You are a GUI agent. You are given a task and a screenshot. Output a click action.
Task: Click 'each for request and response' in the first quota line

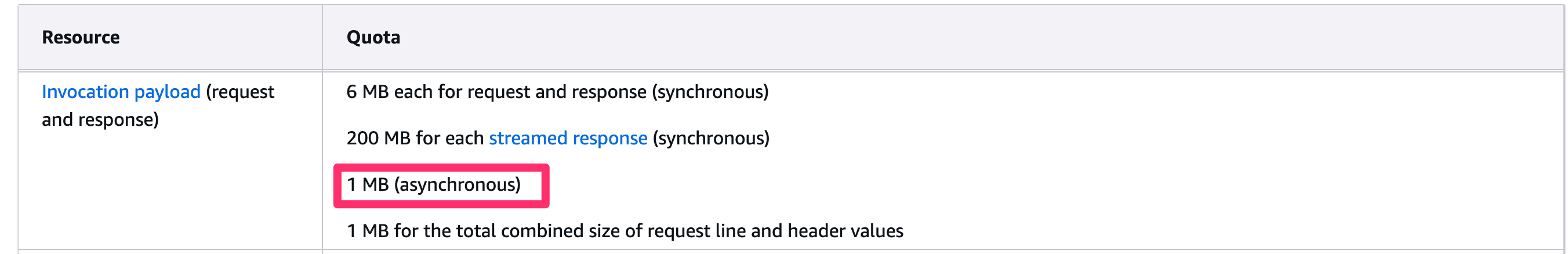(520, 92)
